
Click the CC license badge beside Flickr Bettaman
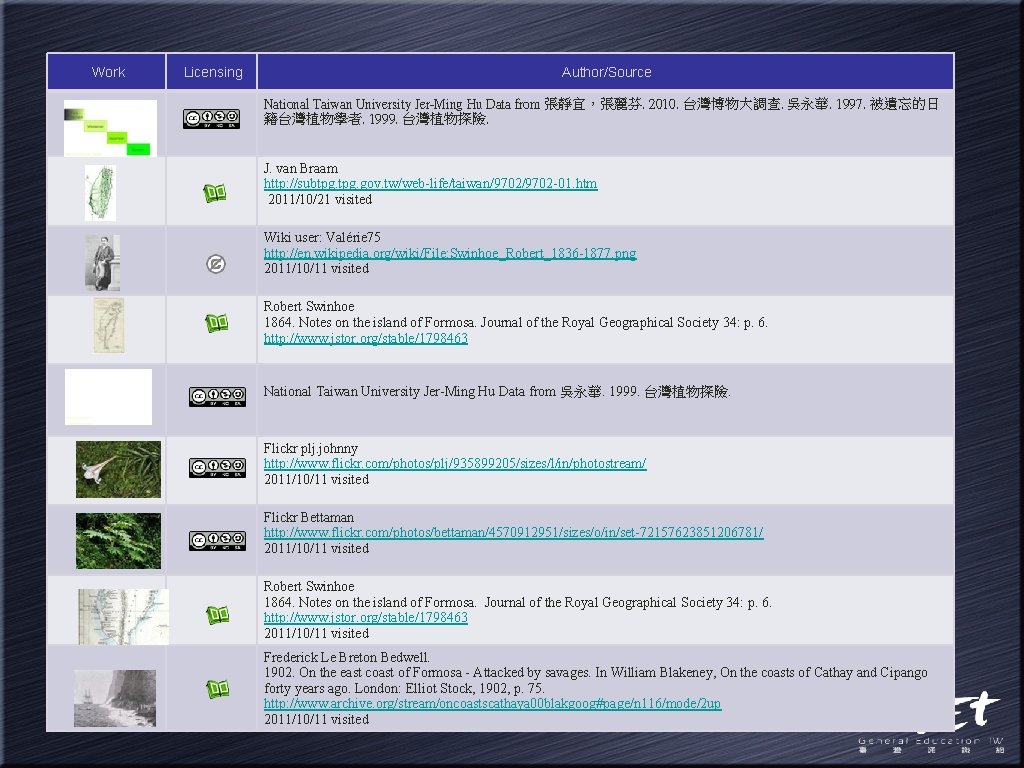(217, 540)
